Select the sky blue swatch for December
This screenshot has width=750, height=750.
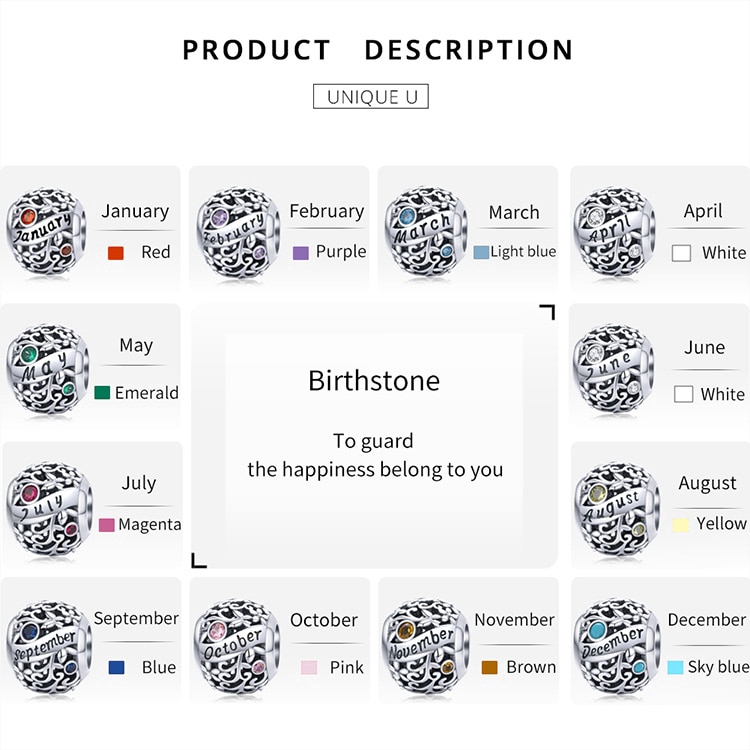click(675, 667)
